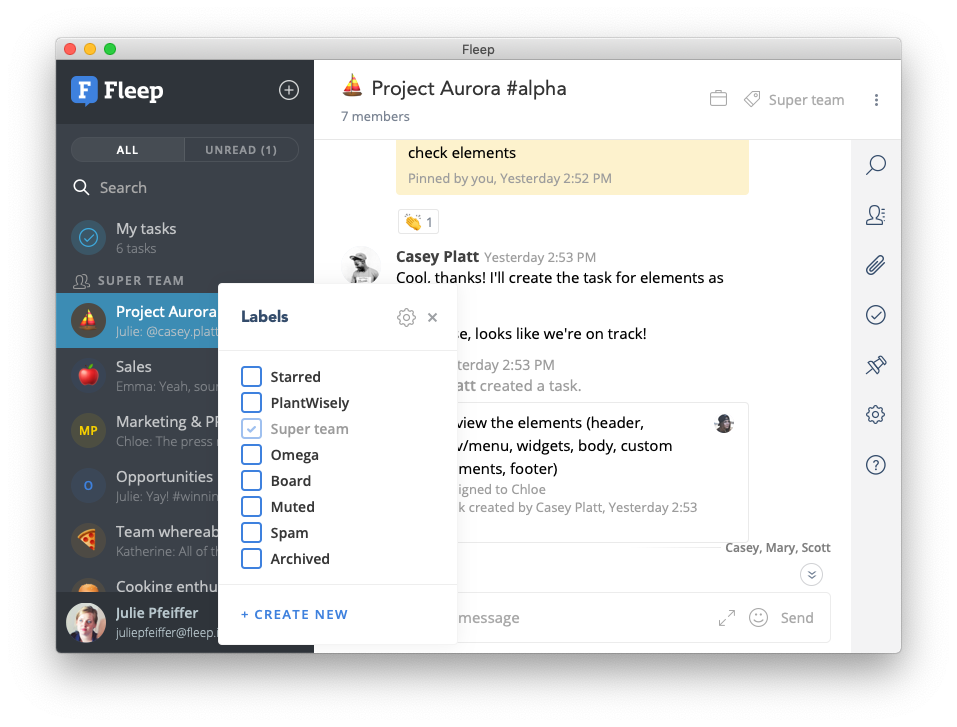Click the + CREATE NEW label link
This screenshot has width=957, height=727.
(294, 615)
